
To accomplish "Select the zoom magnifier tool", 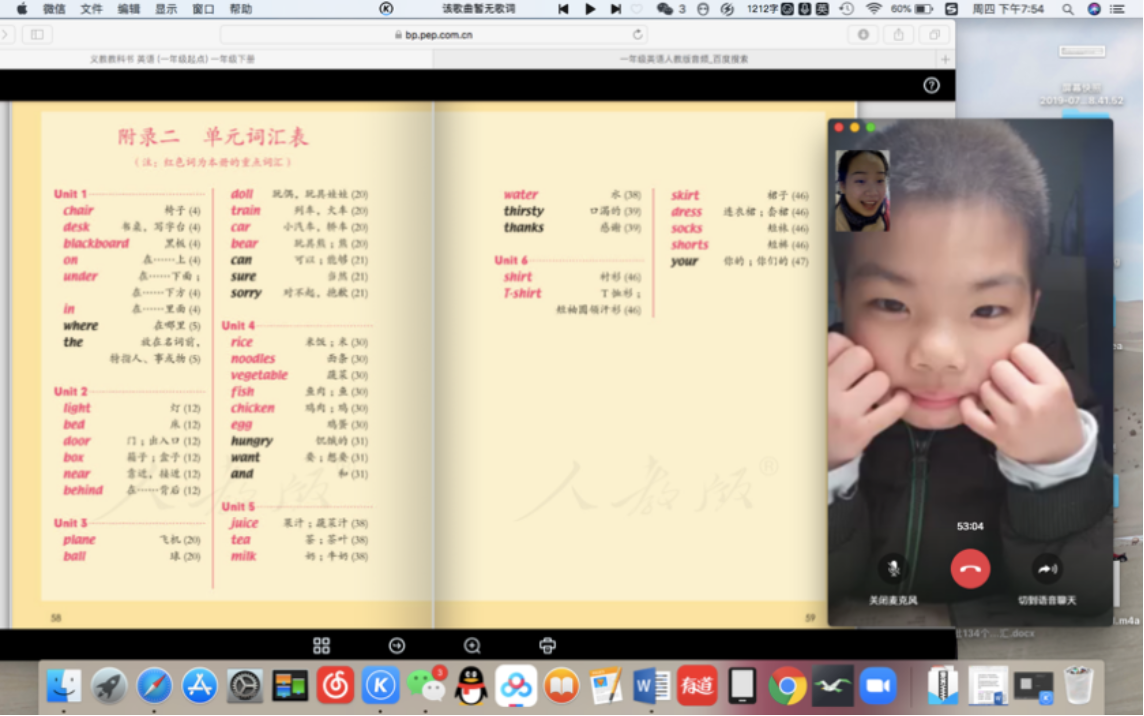I will pyautogui.click(x=471, y=645).
